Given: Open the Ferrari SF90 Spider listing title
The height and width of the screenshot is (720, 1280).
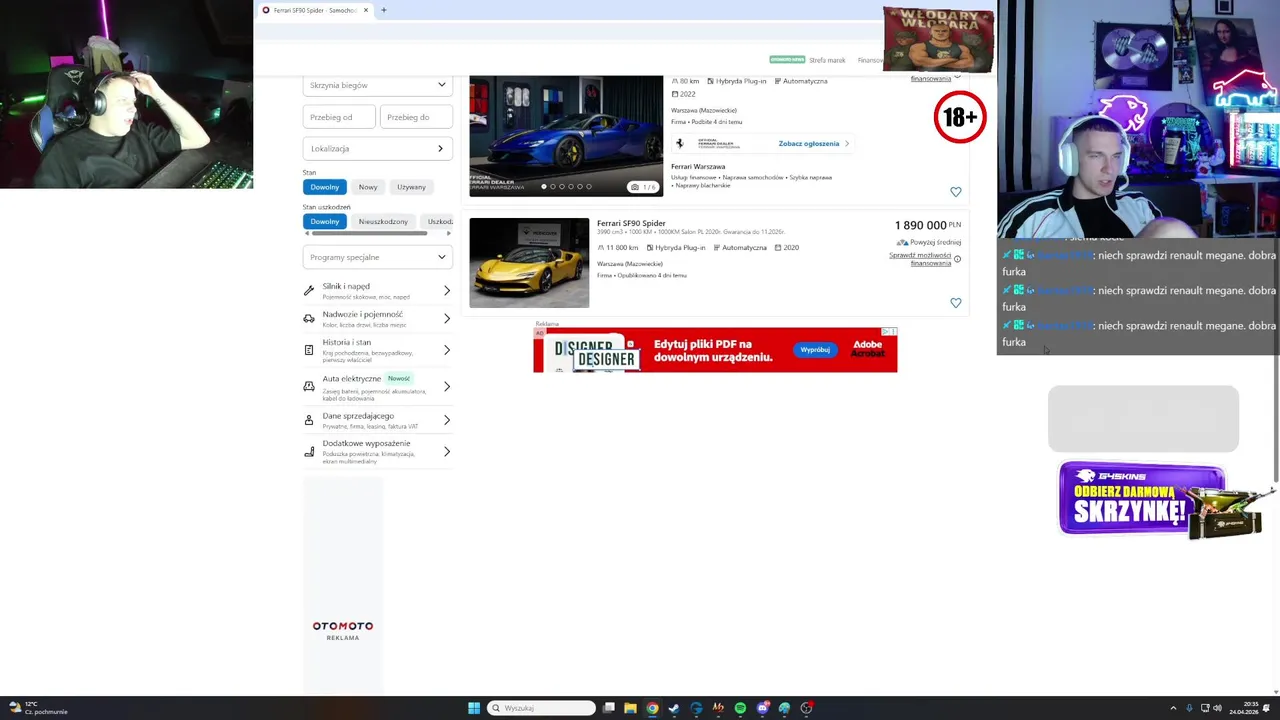Looking at the screenshot, I should click(631, 223).
